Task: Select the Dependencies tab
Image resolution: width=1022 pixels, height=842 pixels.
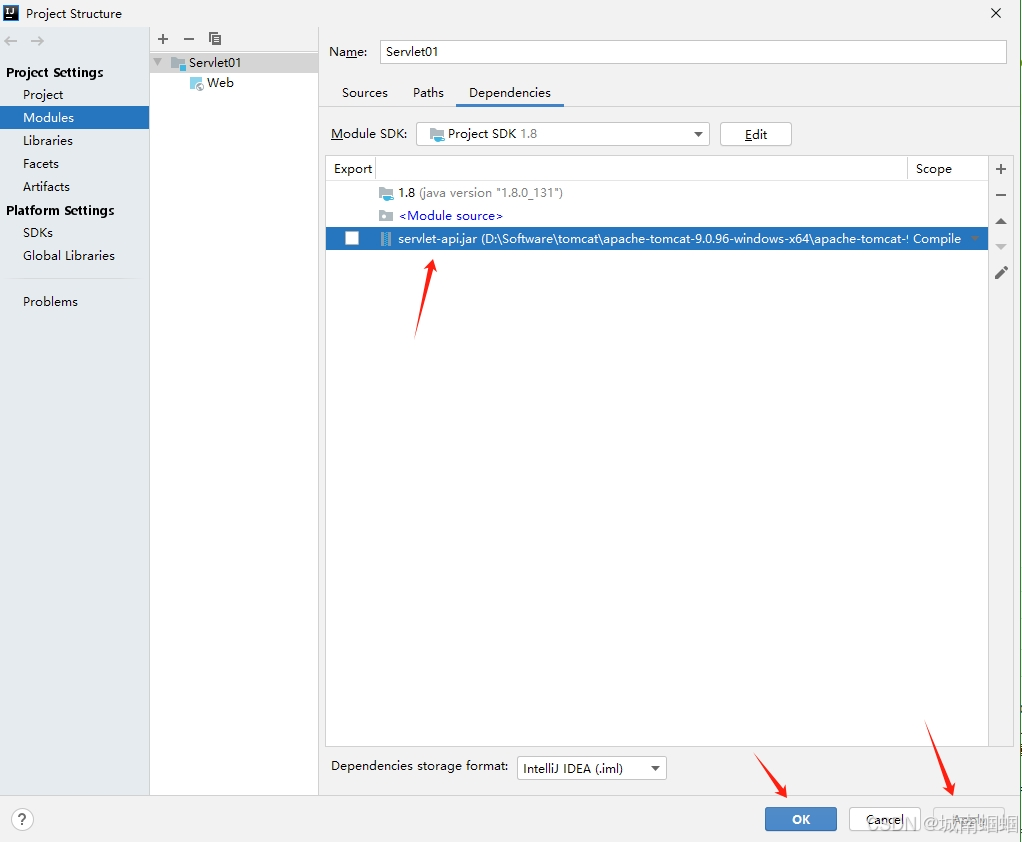Action: [510, 93]
